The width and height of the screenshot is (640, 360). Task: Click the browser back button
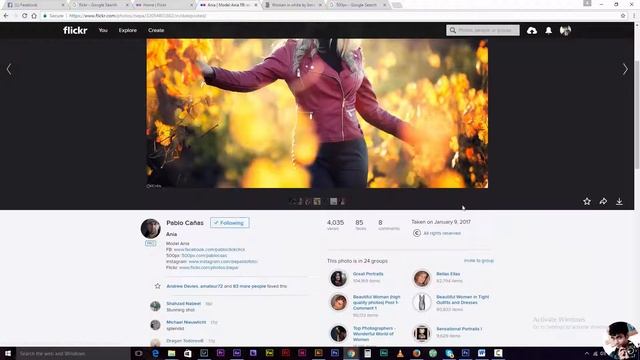[x=6, y=16]
